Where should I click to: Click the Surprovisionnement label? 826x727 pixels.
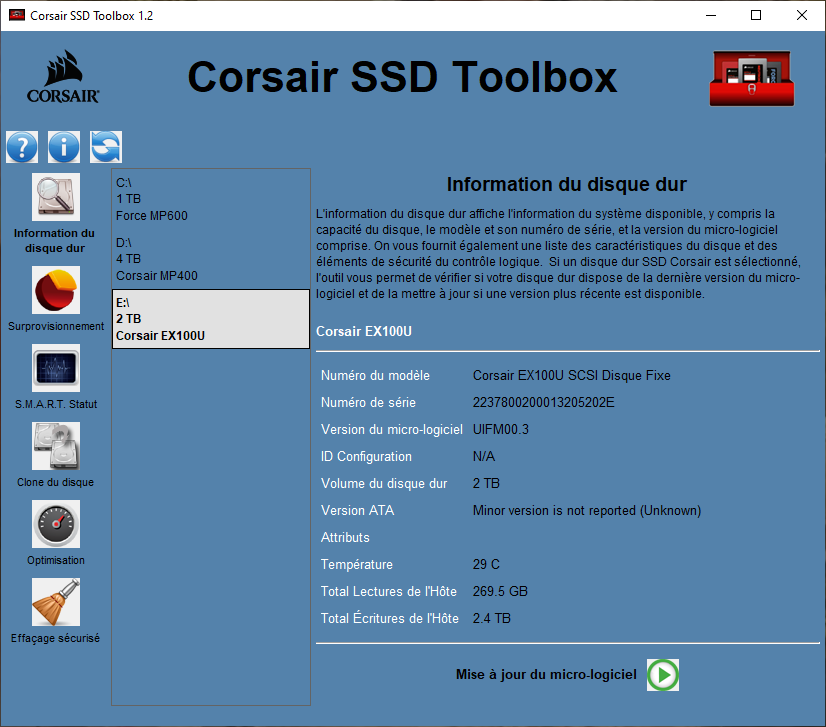[56, 326]
